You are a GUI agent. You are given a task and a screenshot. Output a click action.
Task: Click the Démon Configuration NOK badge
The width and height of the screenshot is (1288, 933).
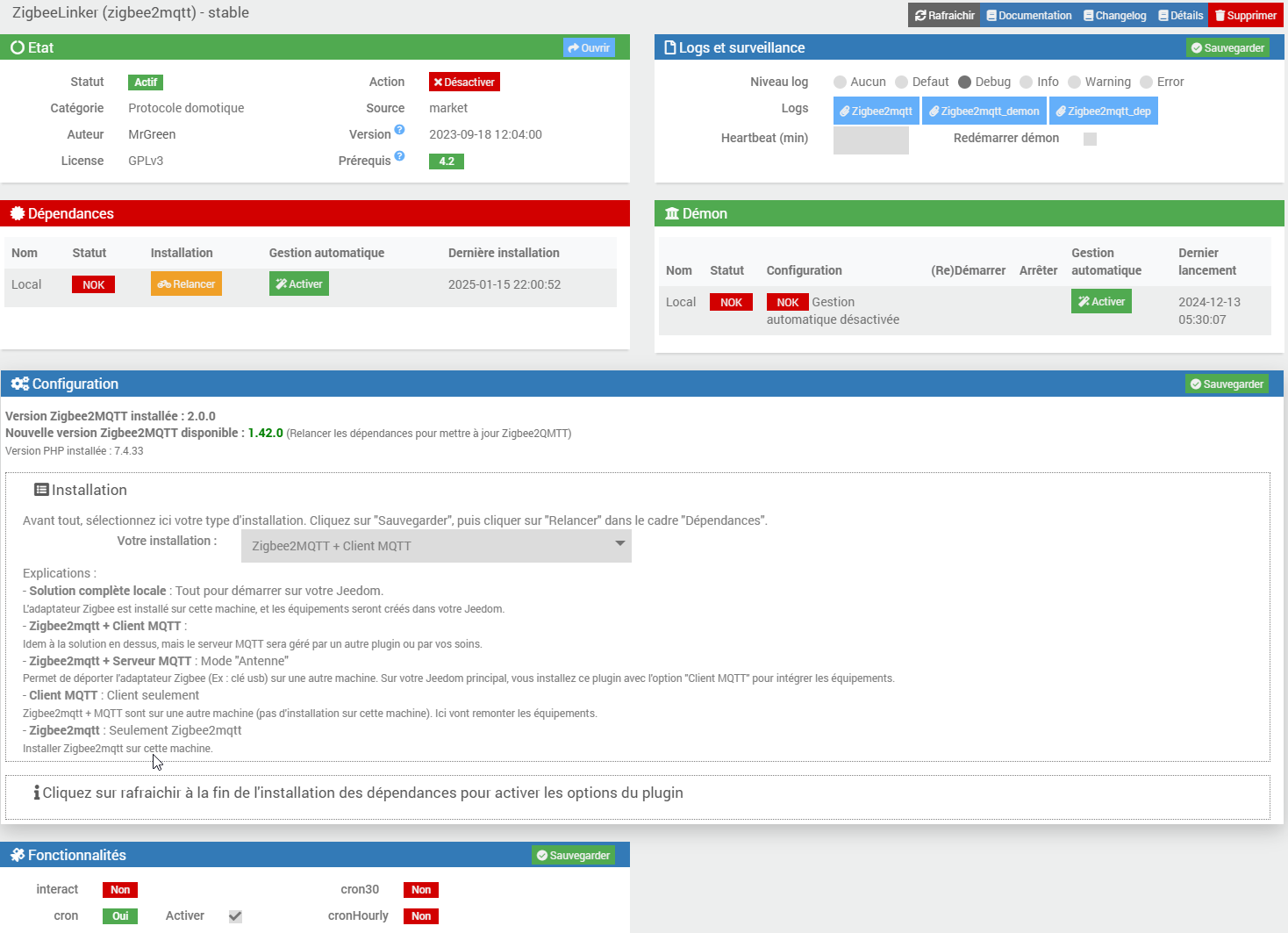[x=788, y=303]
